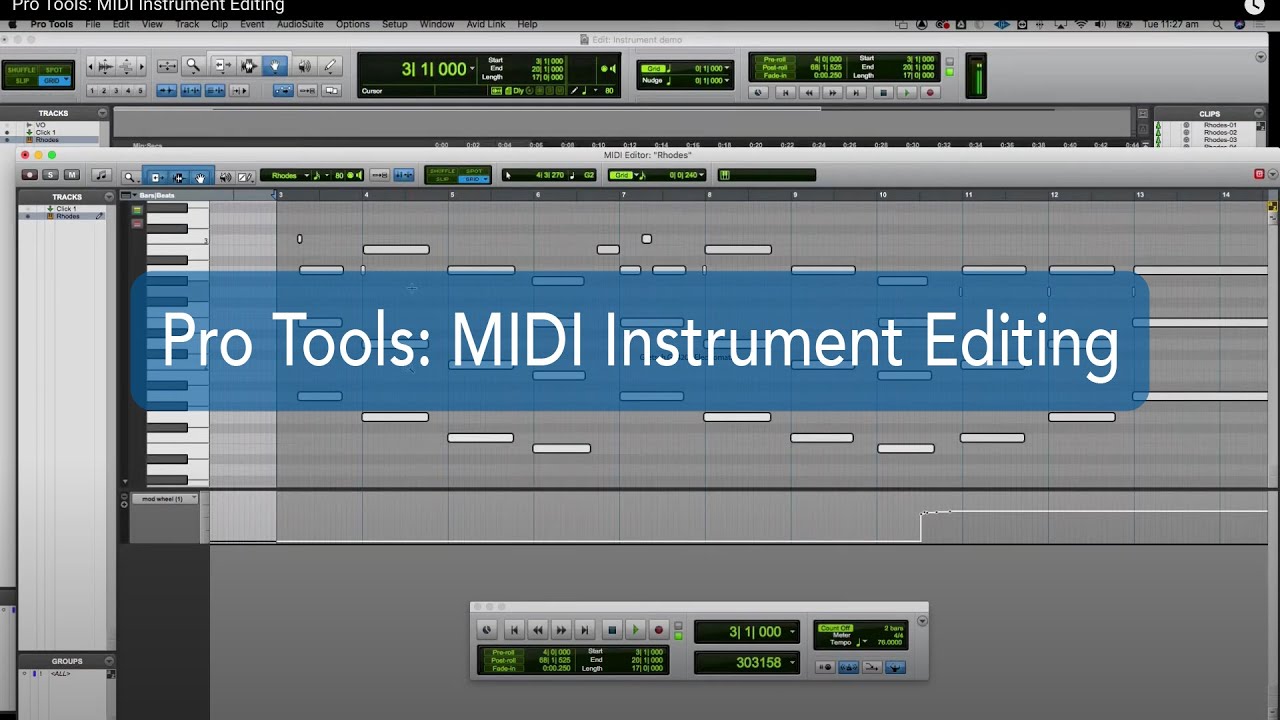Select Rhodes track in Edit window track list

pyautogui.click(x=47, y=140)
